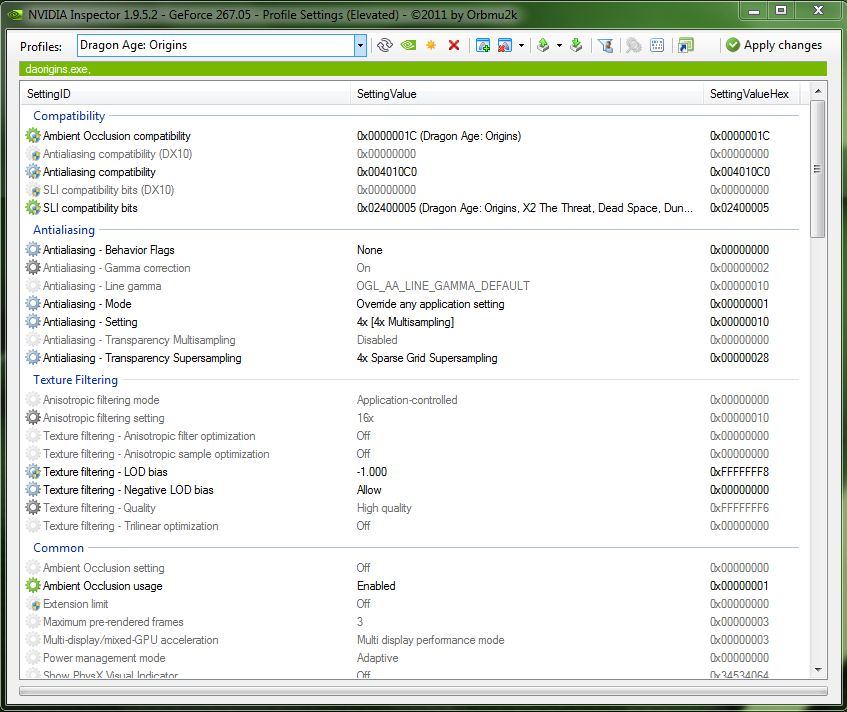Click the green NVIDIA restore defaults icon
Image resolution: width=847 pixels, height=712 pixels.
pos(408,45)
